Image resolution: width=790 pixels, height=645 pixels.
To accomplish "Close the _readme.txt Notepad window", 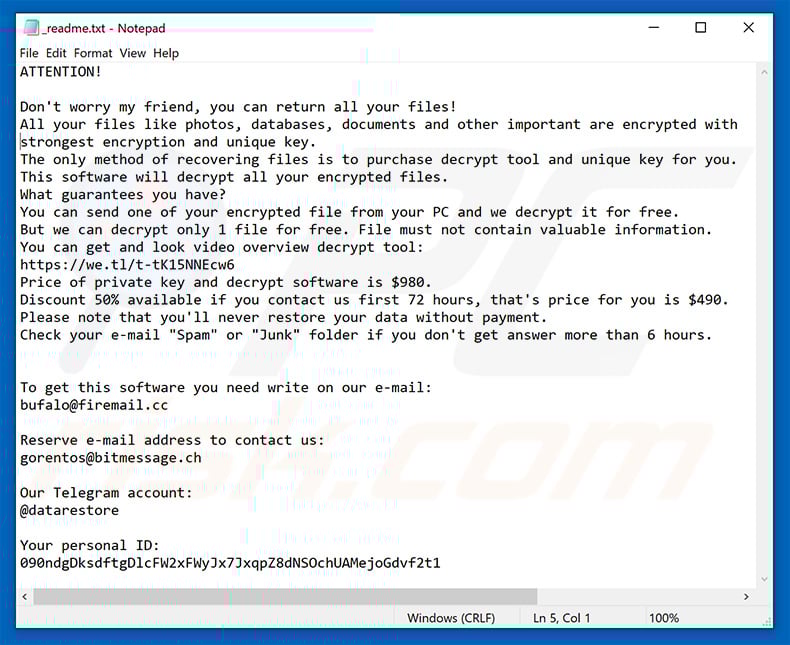I will 749,27.
